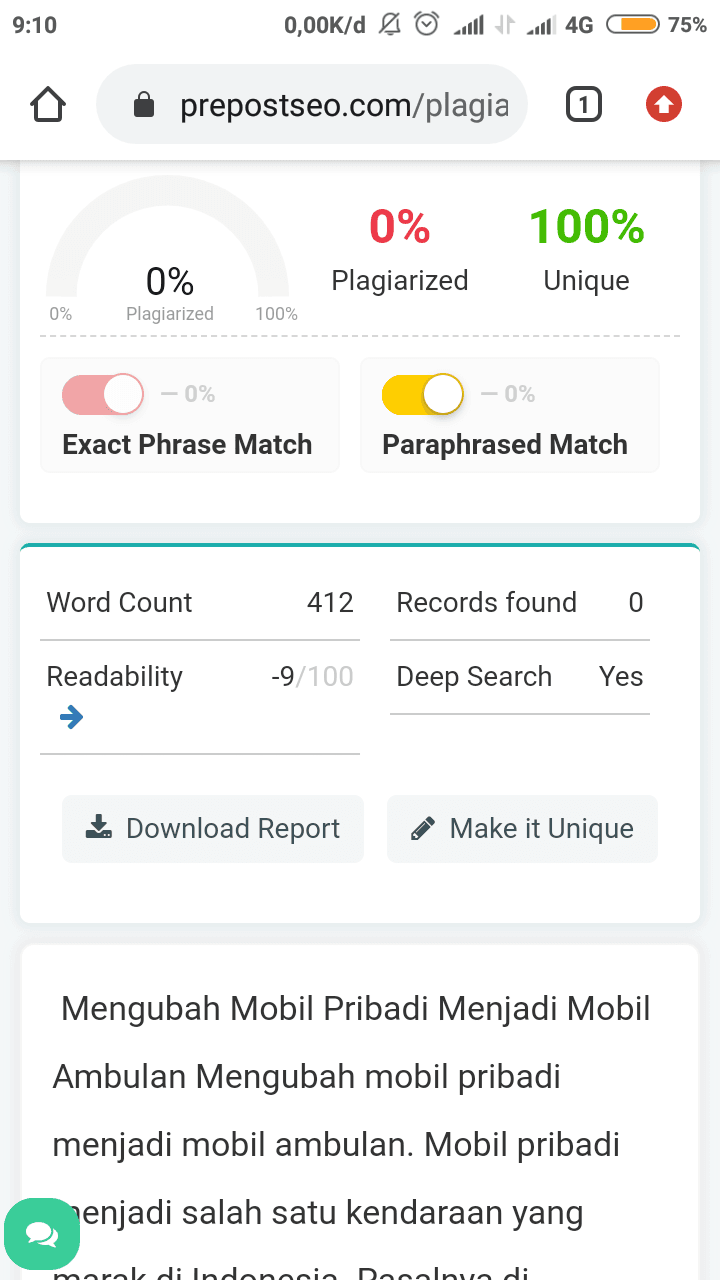Click the Make it Unique button
The width and height of the screenshot is (720, 1280).
point(522,828)
